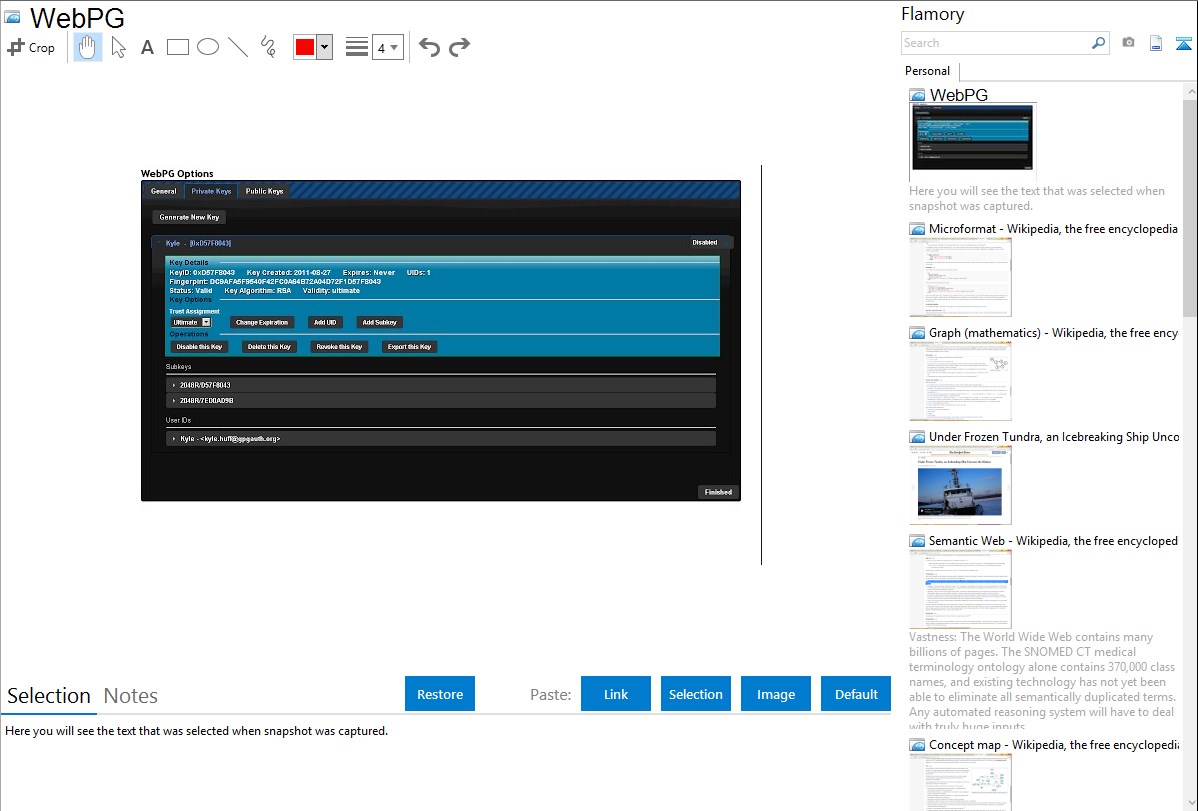The image size is (1198, 811).
Task: Click Disable this Key button
Action: pos(199,347)
